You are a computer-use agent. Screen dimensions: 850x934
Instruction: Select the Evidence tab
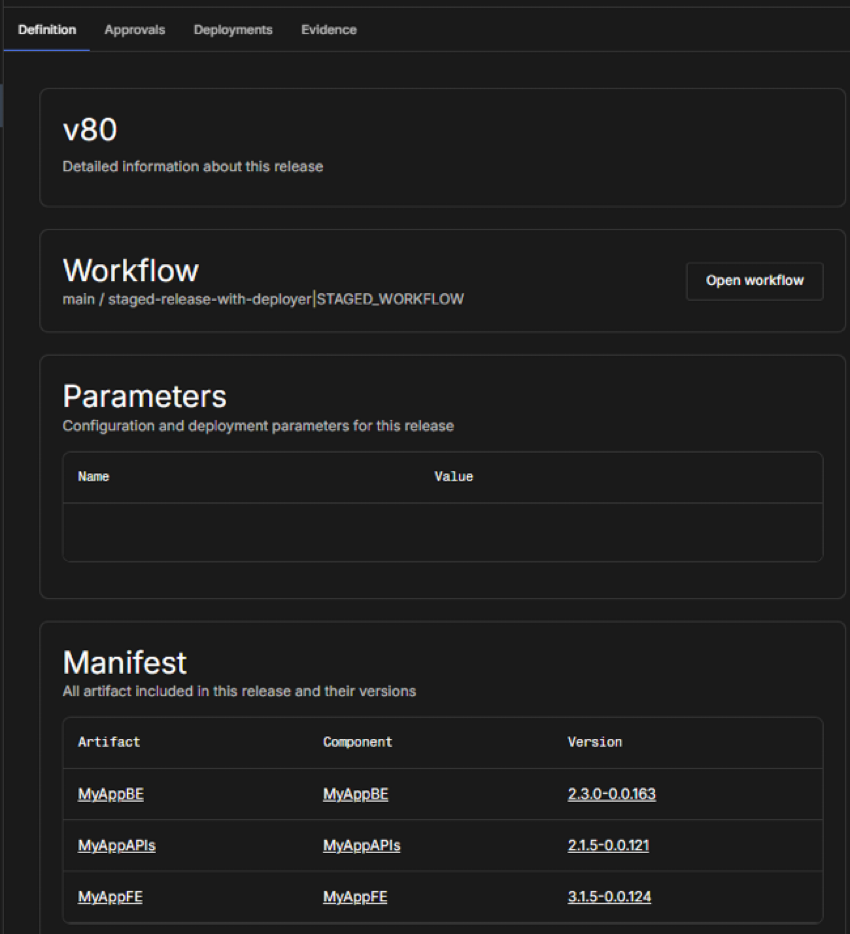coord(329,30)
